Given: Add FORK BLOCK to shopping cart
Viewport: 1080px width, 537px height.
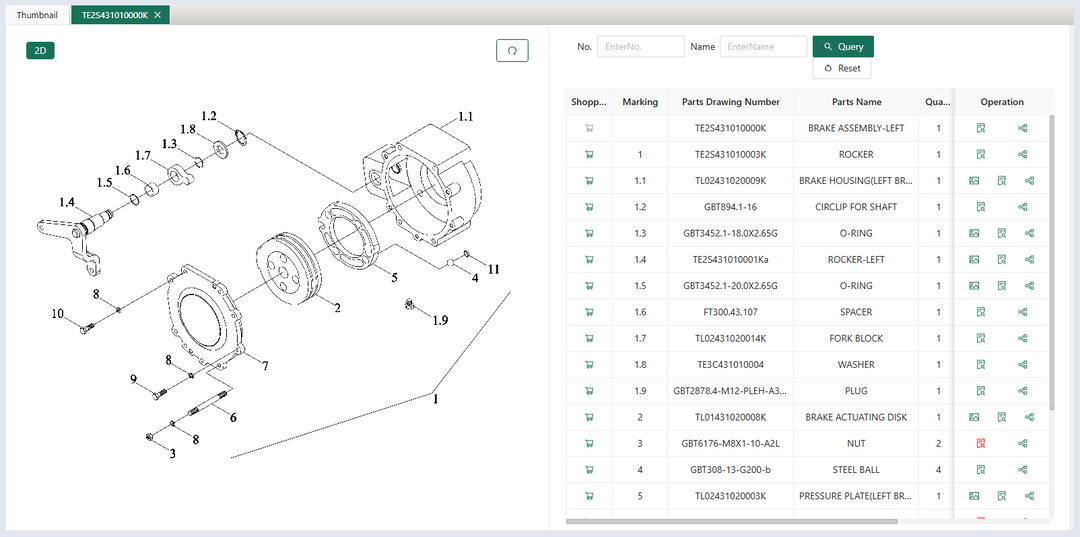Looking at the screenshot, I should click(588, 338).
